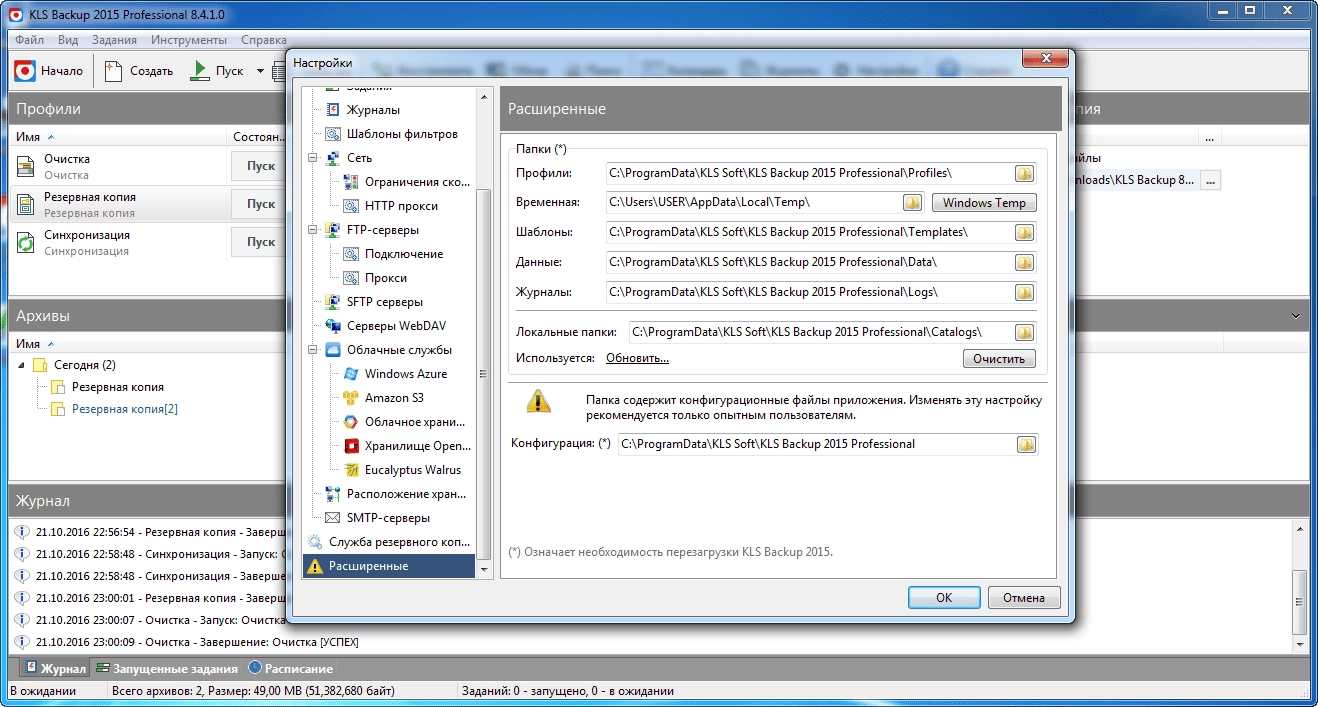1318x707 pixels.
Task: Select the Eucalyptus Walrus icon
Action: tap(351, 470)
